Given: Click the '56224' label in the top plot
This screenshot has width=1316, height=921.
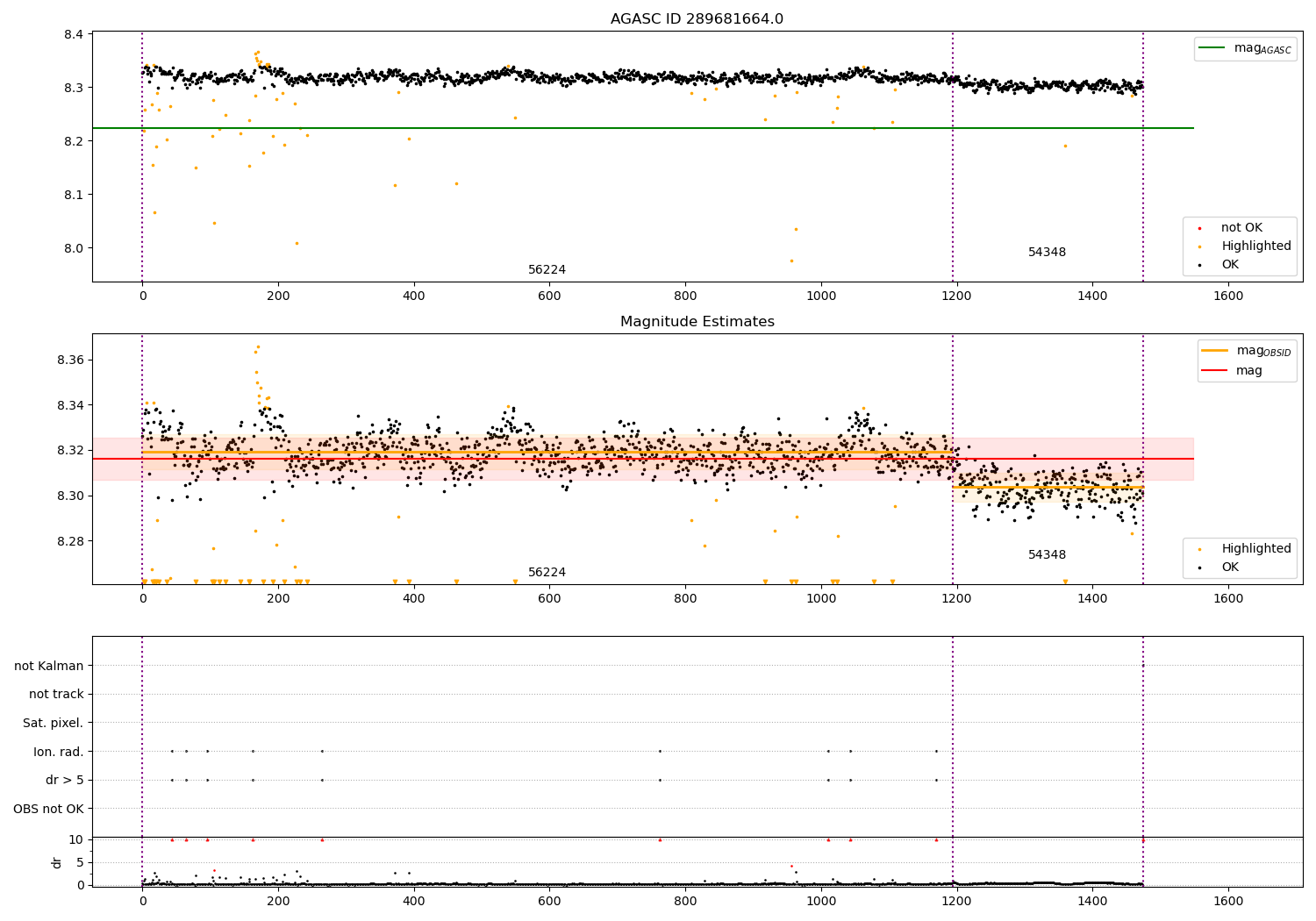Looking at the screenshot, I should [547, 270].
